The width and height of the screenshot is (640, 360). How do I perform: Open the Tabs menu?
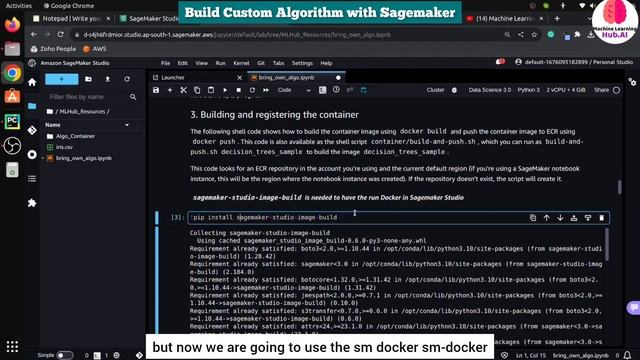point(278,63)
